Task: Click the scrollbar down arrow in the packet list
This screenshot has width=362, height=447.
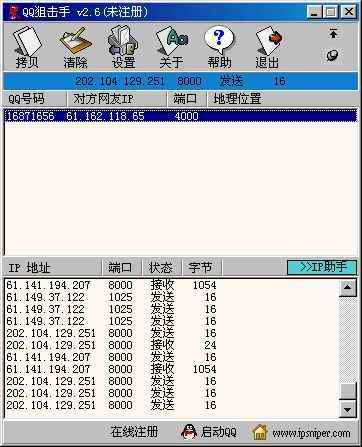Action: pos(348,409)
